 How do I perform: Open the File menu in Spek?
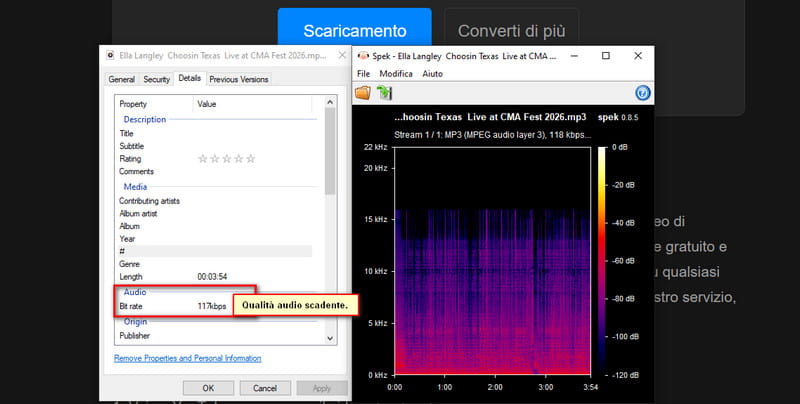(363, 73)
